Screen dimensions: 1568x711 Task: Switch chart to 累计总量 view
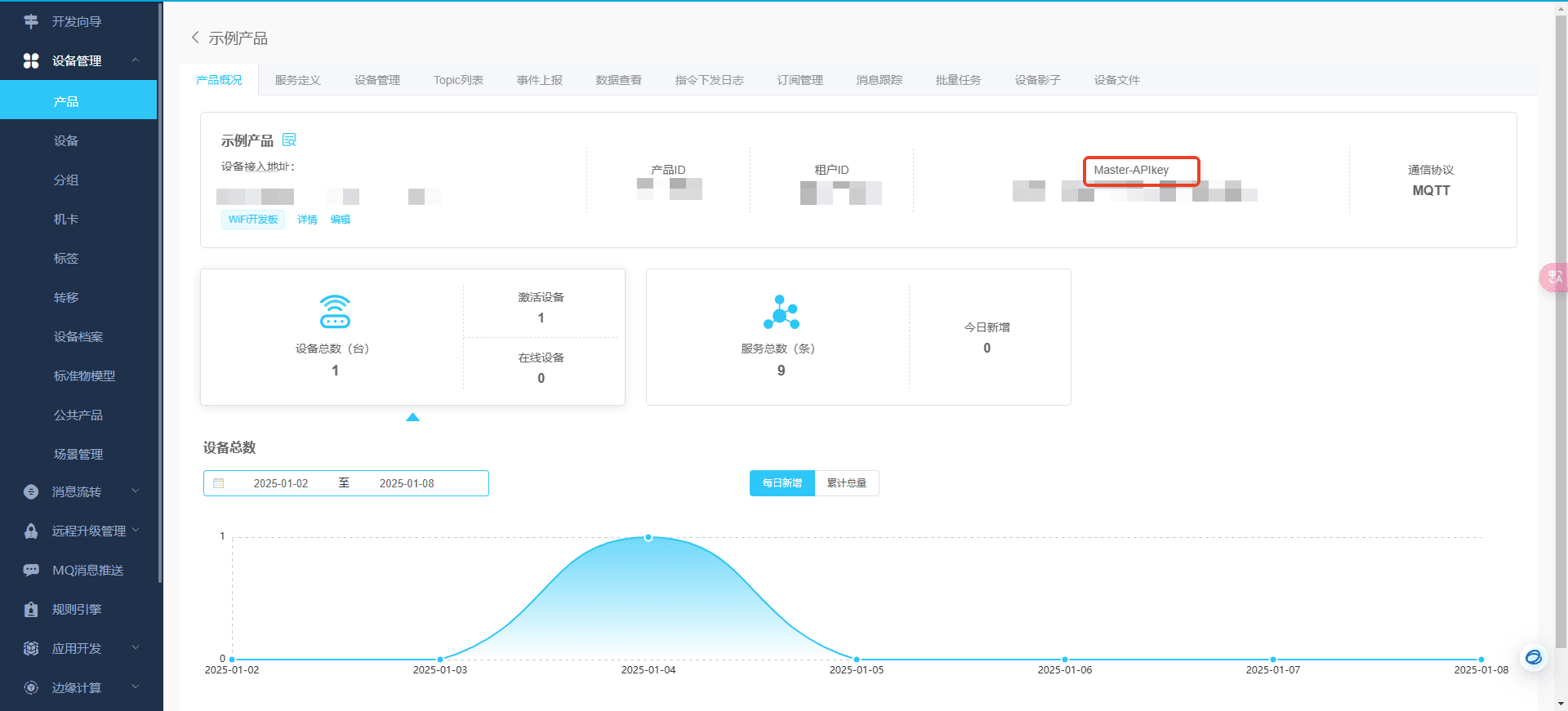tap(847, 483)
